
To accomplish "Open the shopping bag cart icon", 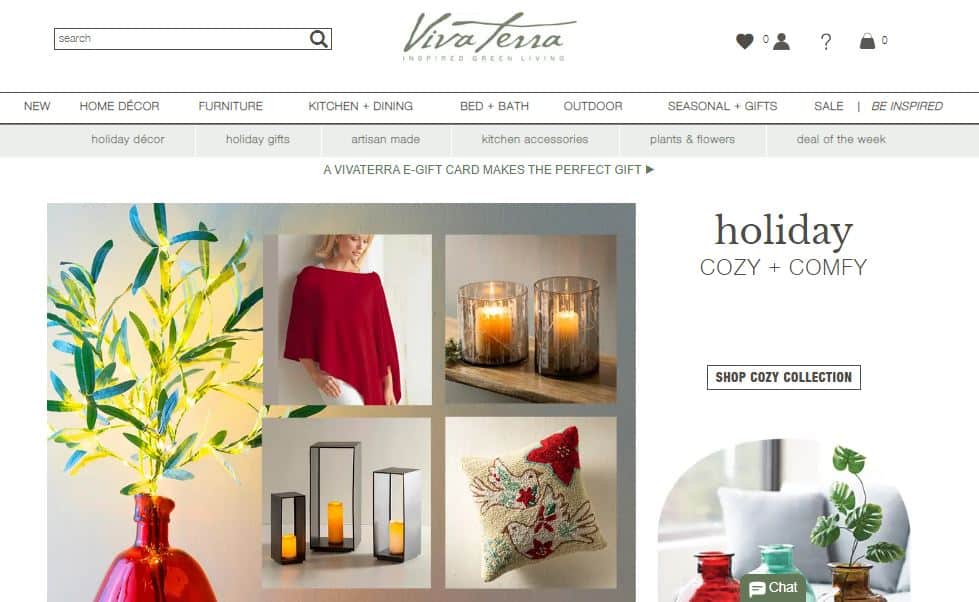I will (867, 41).
